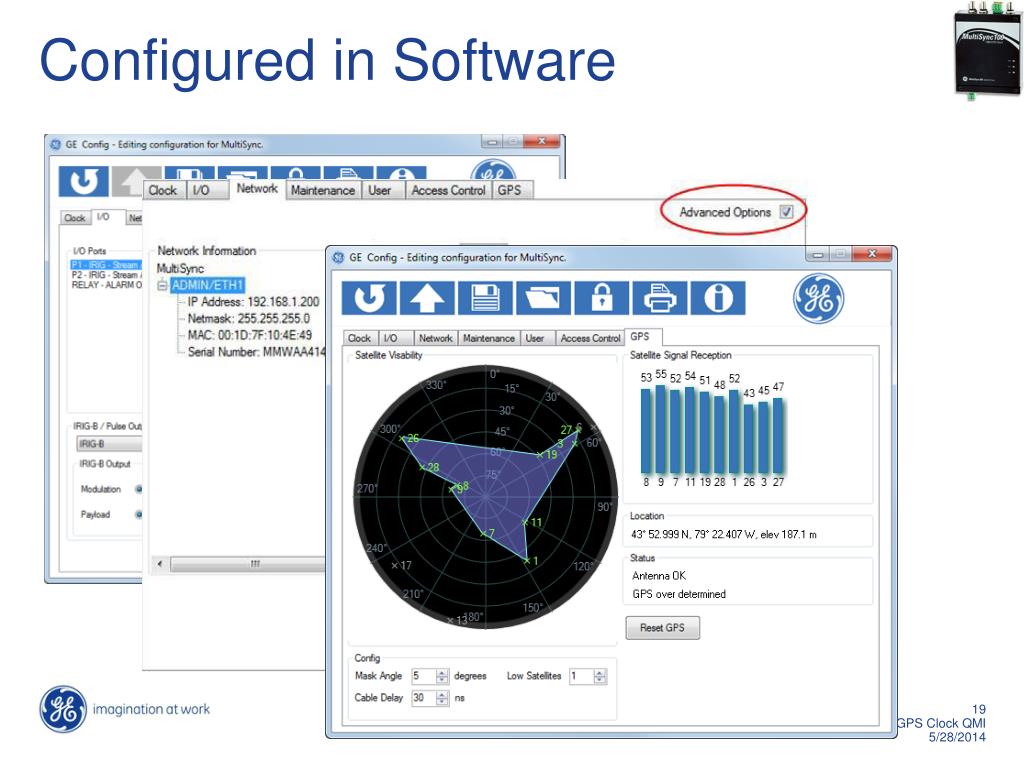Select the MAC: 00:1D:7F:10:4E:49 row
The image size is (1024, 768).
point(249,335)
